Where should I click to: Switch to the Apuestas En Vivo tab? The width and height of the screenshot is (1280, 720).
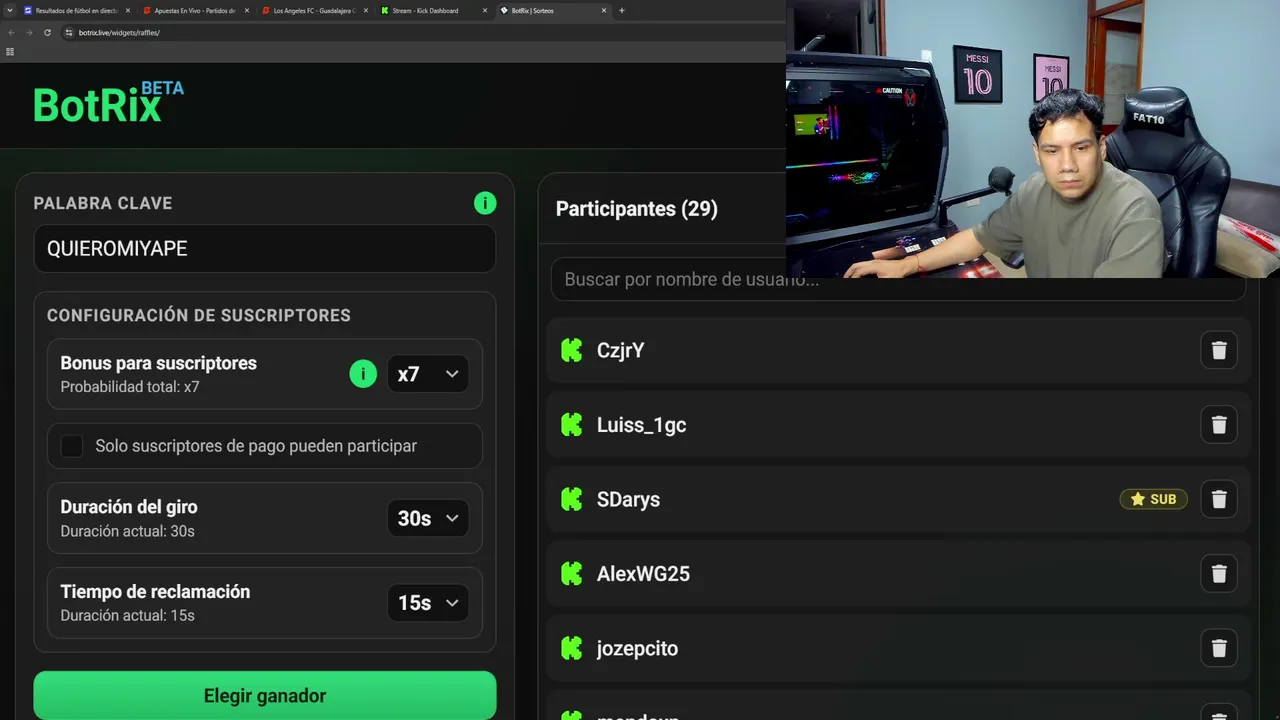[195, 11]
